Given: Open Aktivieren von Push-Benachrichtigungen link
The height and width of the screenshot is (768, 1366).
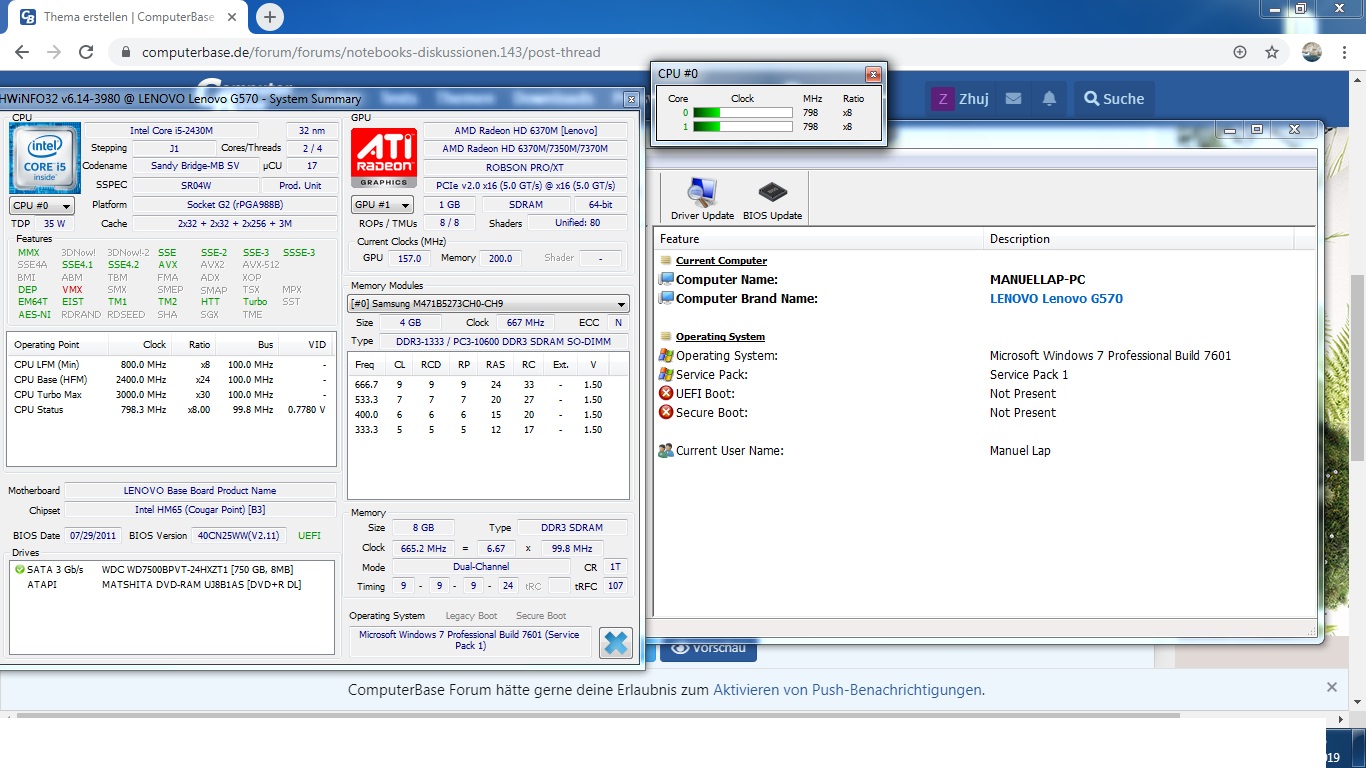Looking at the screenshot, I should [847, 690].
